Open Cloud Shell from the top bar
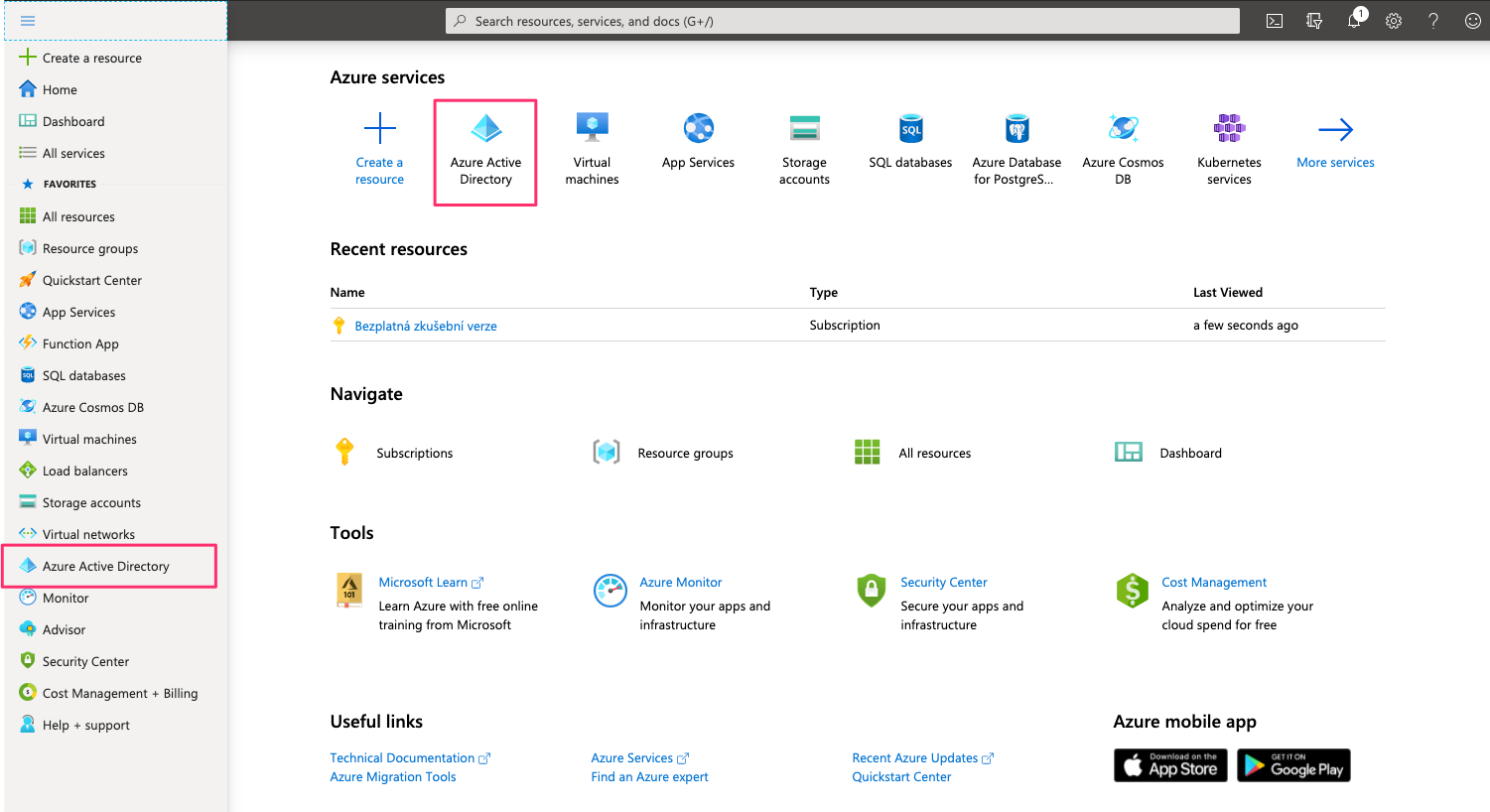The image size is (1490, 812). 1275,21
